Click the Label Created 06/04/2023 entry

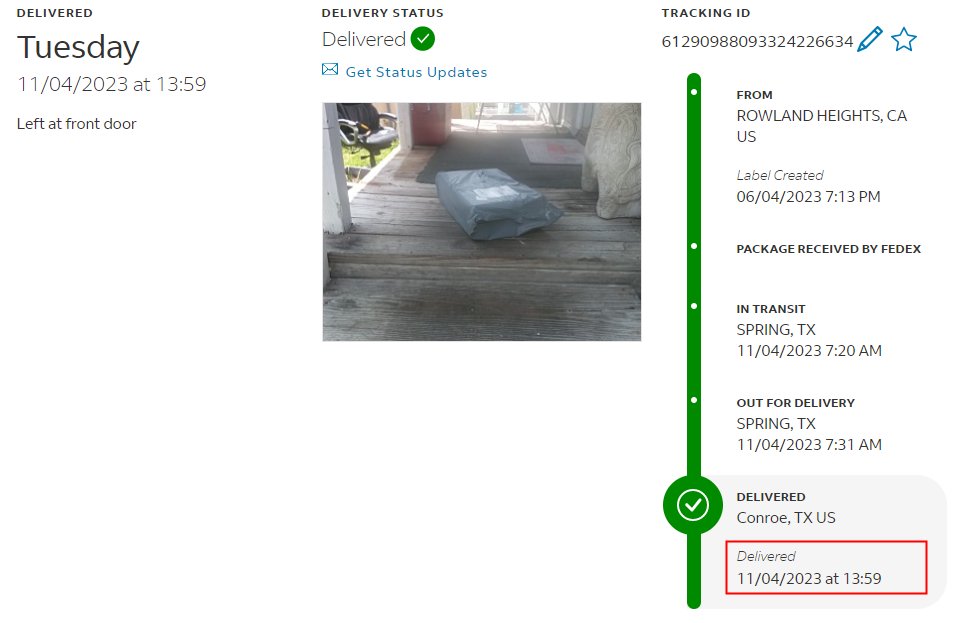coord(808,186)
